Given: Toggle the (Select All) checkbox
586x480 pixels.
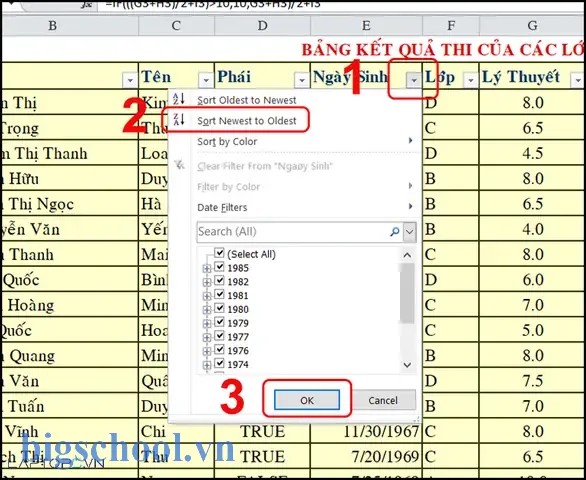Looking at the screenshot, I should pyautogui.click(x=219, y=253).
